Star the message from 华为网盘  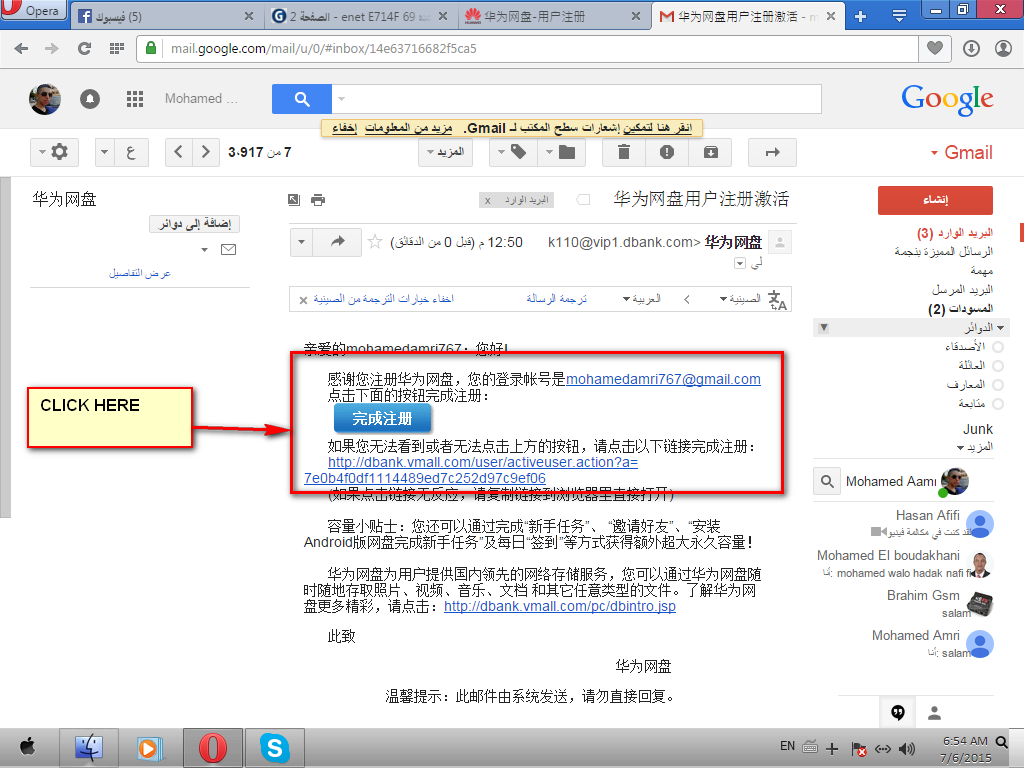[375, 242]
